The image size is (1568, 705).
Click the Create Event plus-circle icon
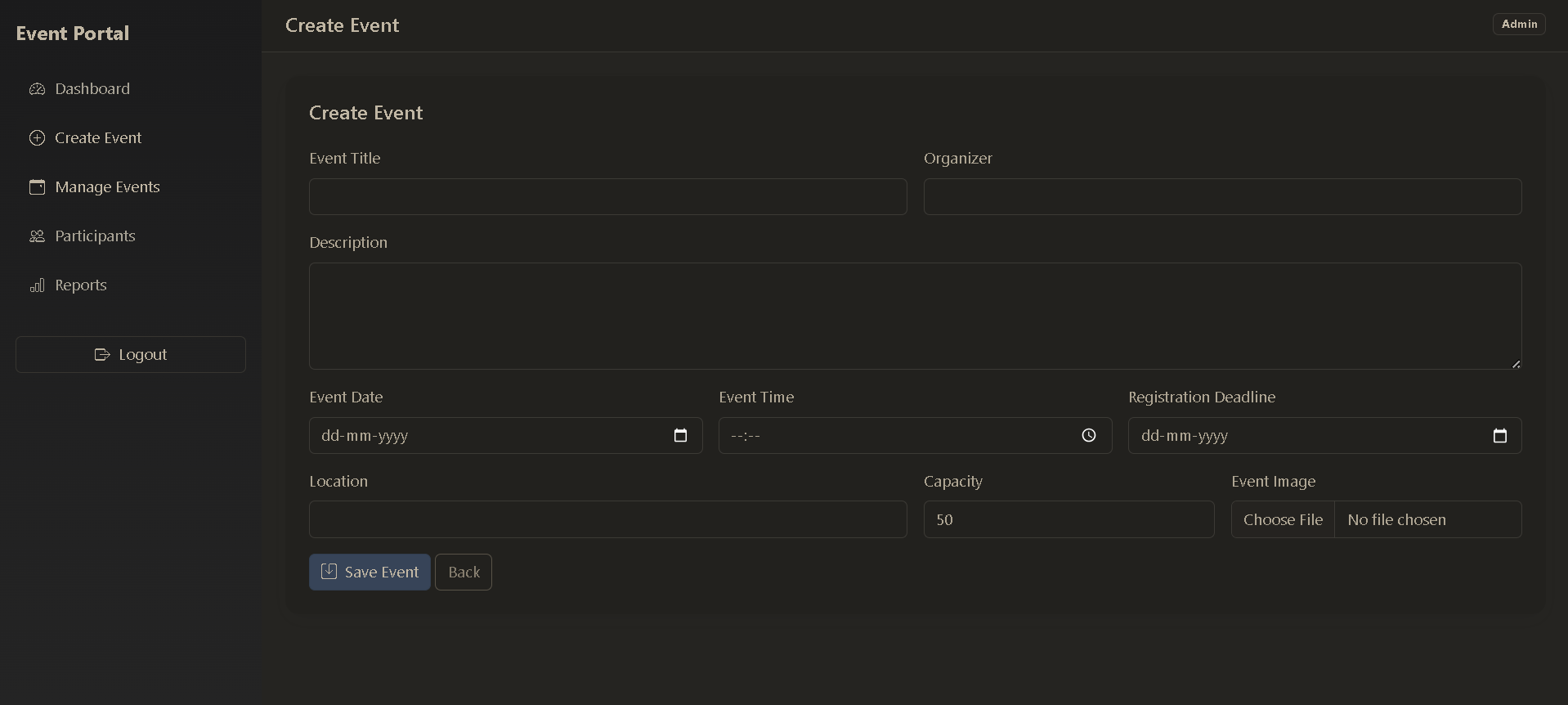coord(37,138)
